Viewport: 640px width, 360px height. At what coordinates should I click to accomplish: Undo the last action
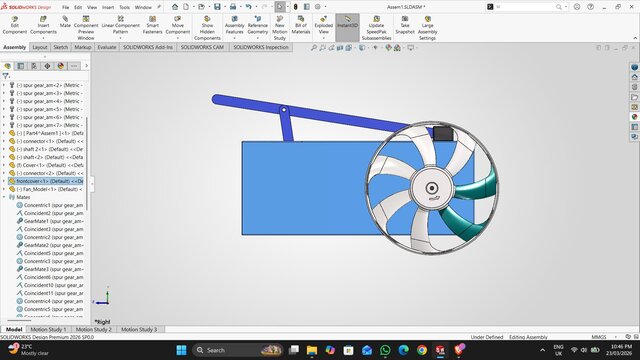(x=248, y=7)
